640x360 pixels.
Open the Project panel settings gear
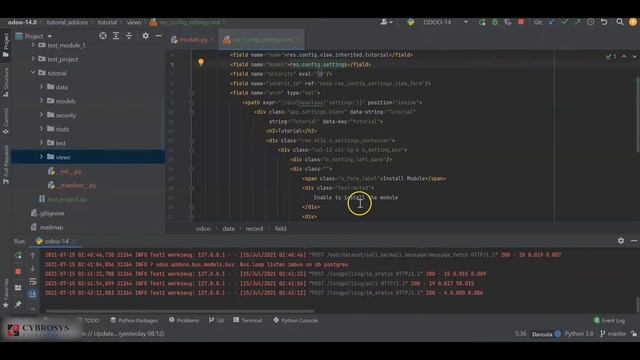pos(145,36)
